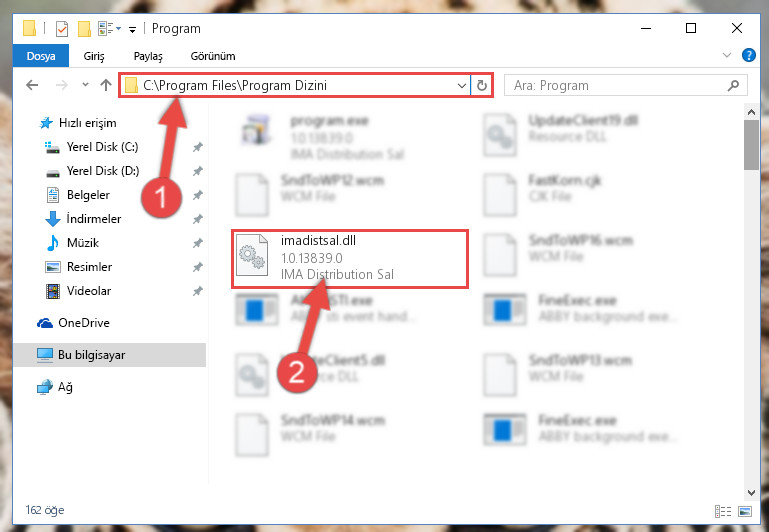
Task: Open recent locations dropdown arrow
Action: [x=85, y=85]
